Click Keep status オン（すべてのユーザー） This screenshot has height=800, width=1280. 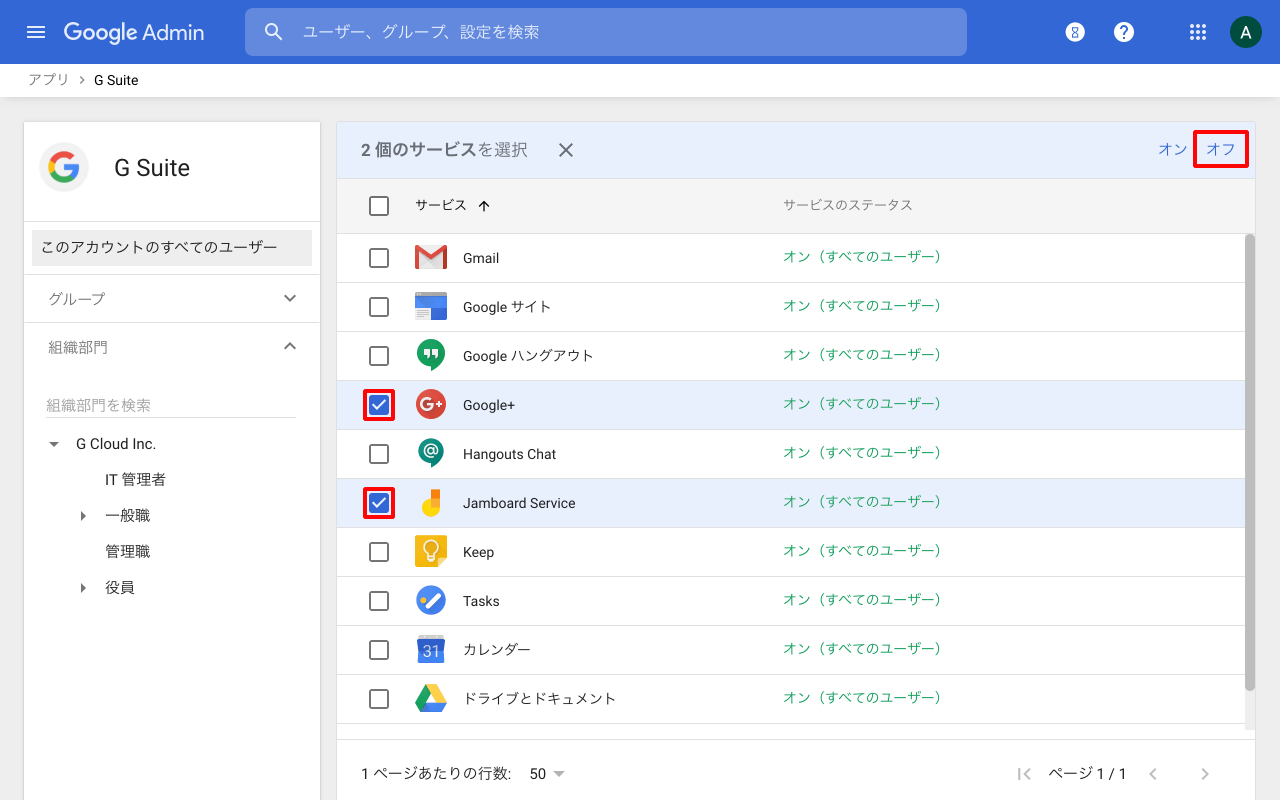coord(862,551)
